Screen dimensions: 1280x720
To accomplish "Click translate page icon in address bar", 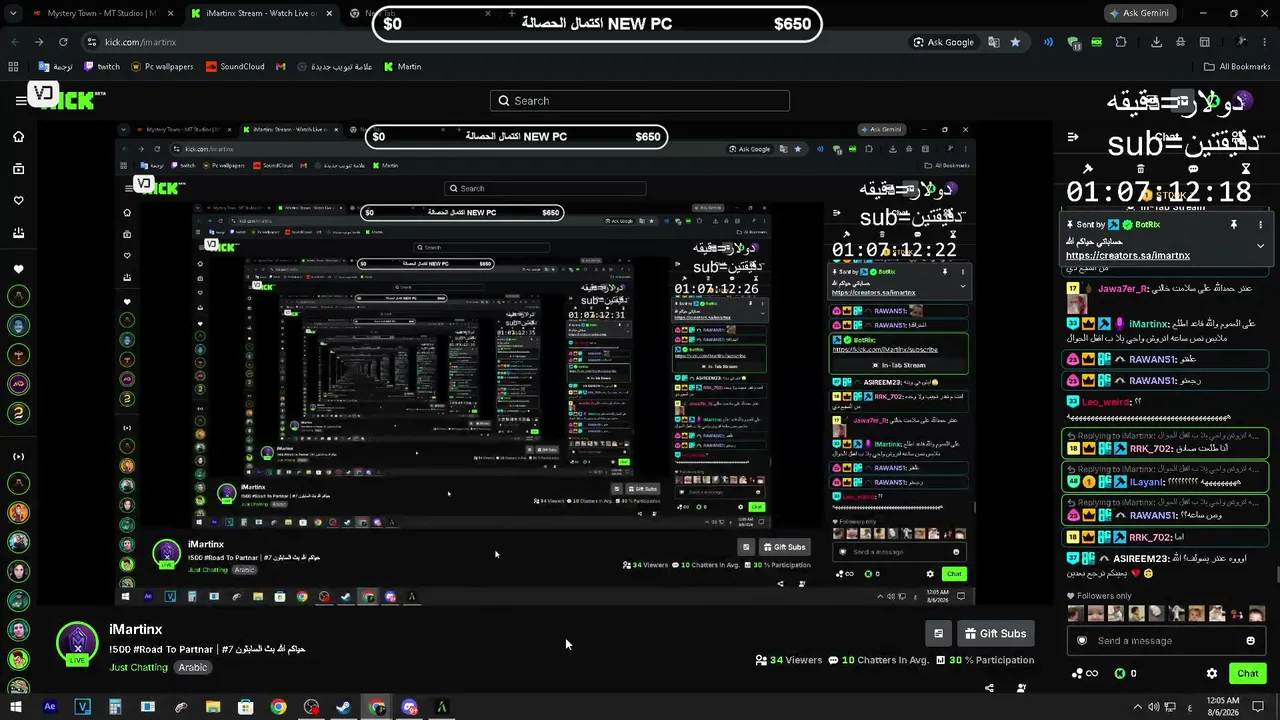I will point(994,42).
